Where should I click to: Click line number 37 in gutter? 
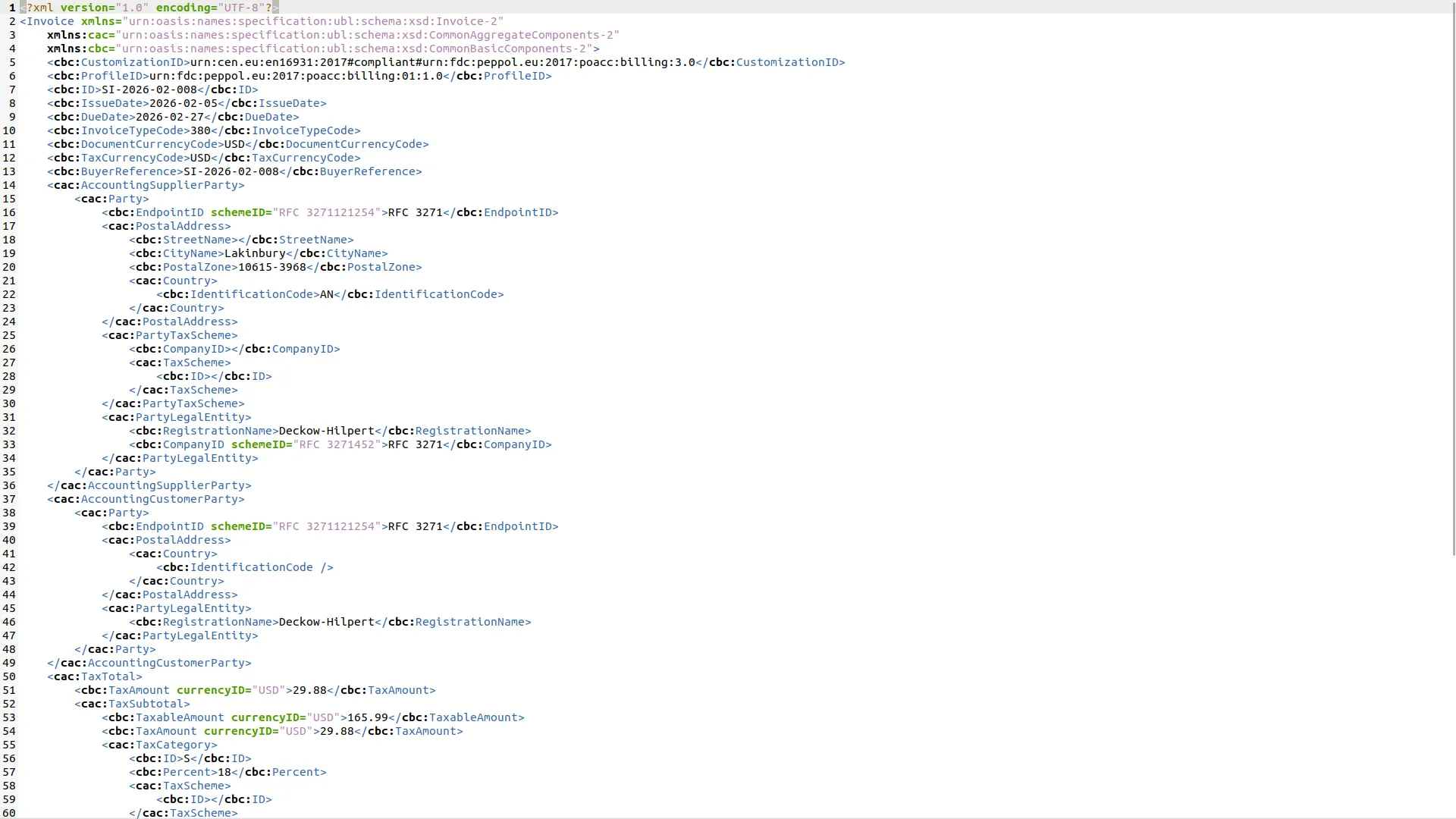pyautogui.click(x=9, y=499)
